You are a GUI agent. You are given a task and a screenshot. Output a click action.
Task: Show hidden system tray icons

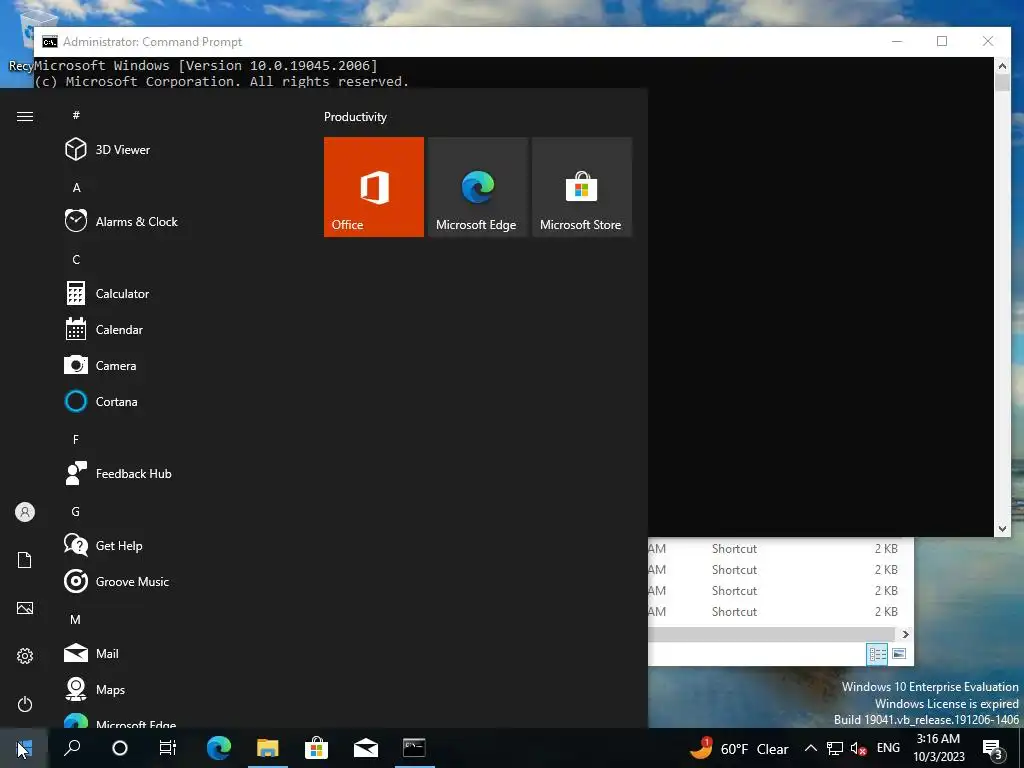810,748
